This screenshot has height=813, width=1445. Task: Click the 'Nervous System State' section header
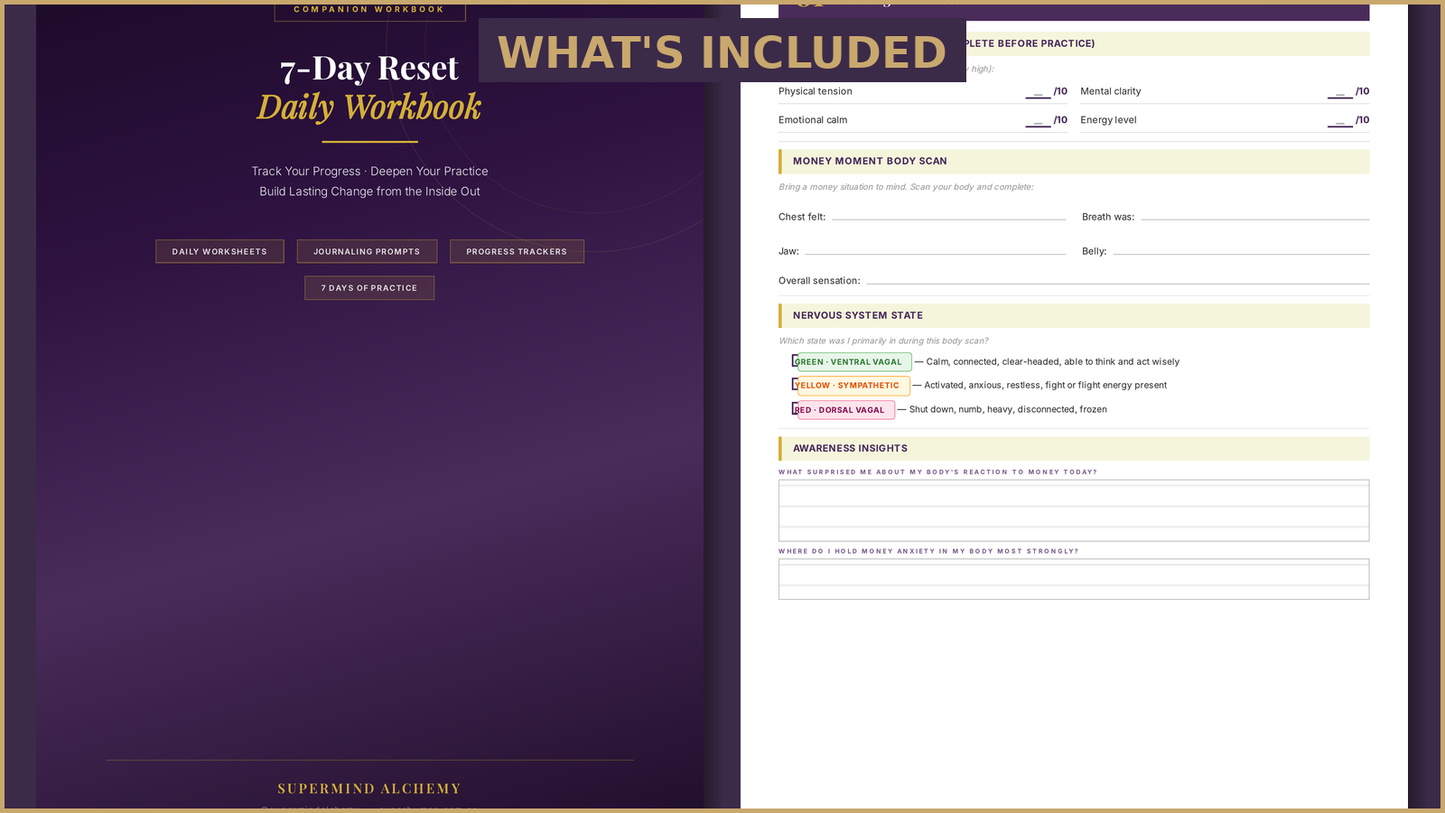click(1074, 316)
